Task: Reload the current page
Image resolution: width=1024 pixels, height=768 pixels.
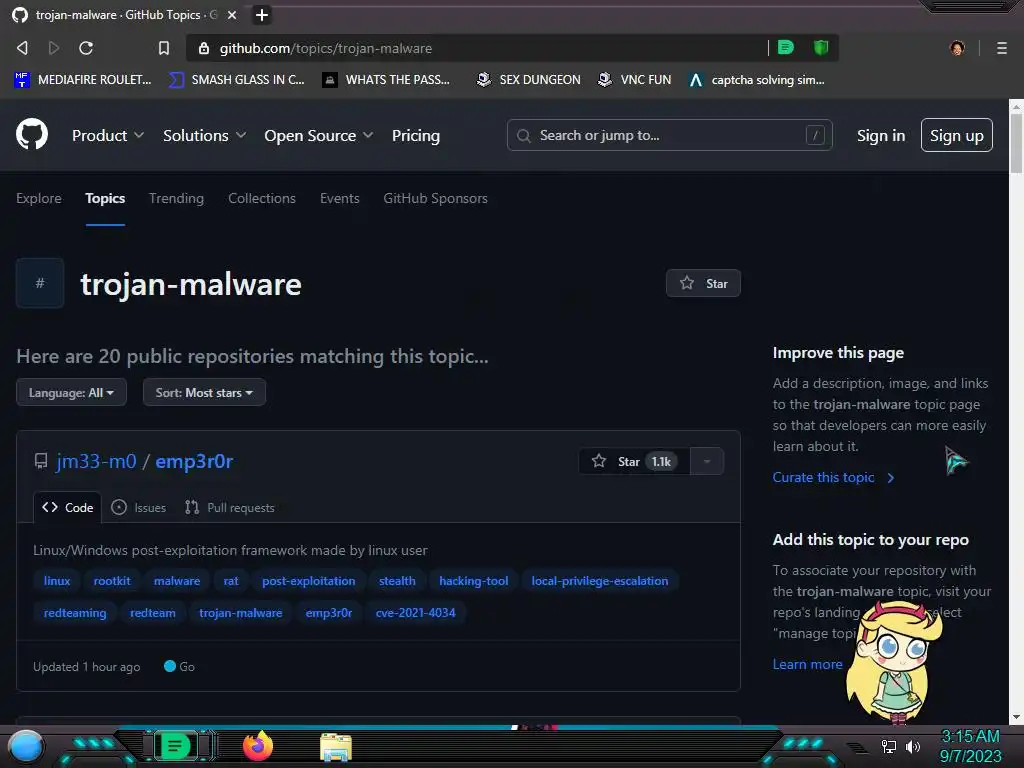Action: click(86, 48)
